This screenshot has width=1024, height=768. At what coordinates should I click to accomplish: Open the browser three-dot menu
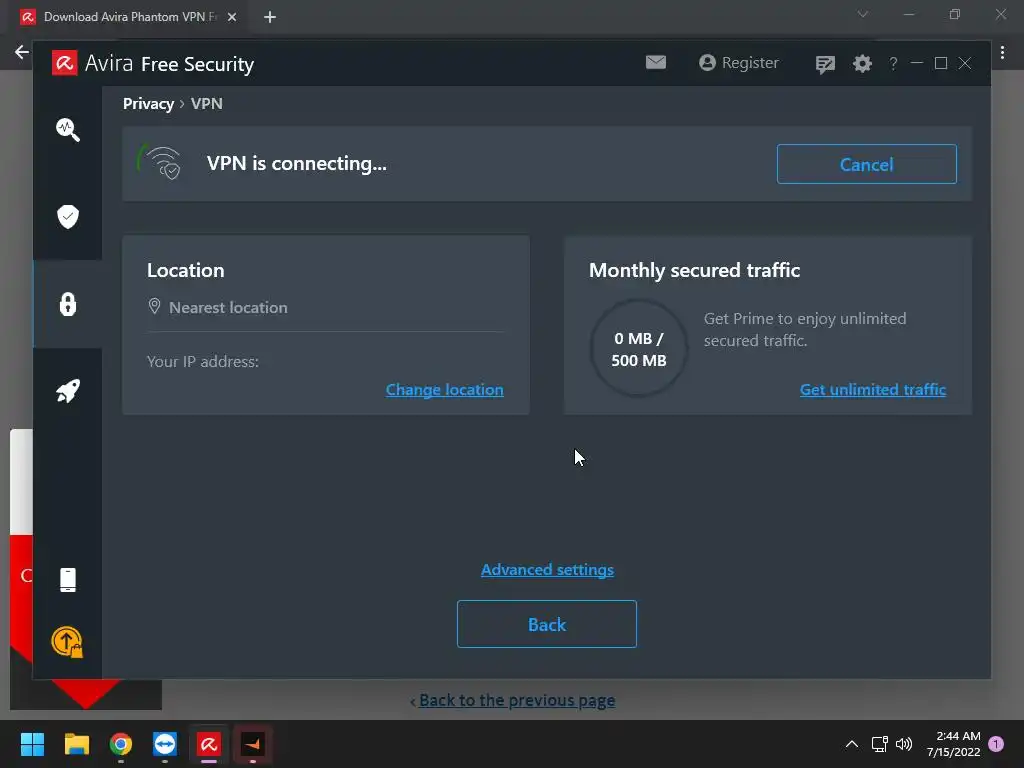pos(1002,53)
